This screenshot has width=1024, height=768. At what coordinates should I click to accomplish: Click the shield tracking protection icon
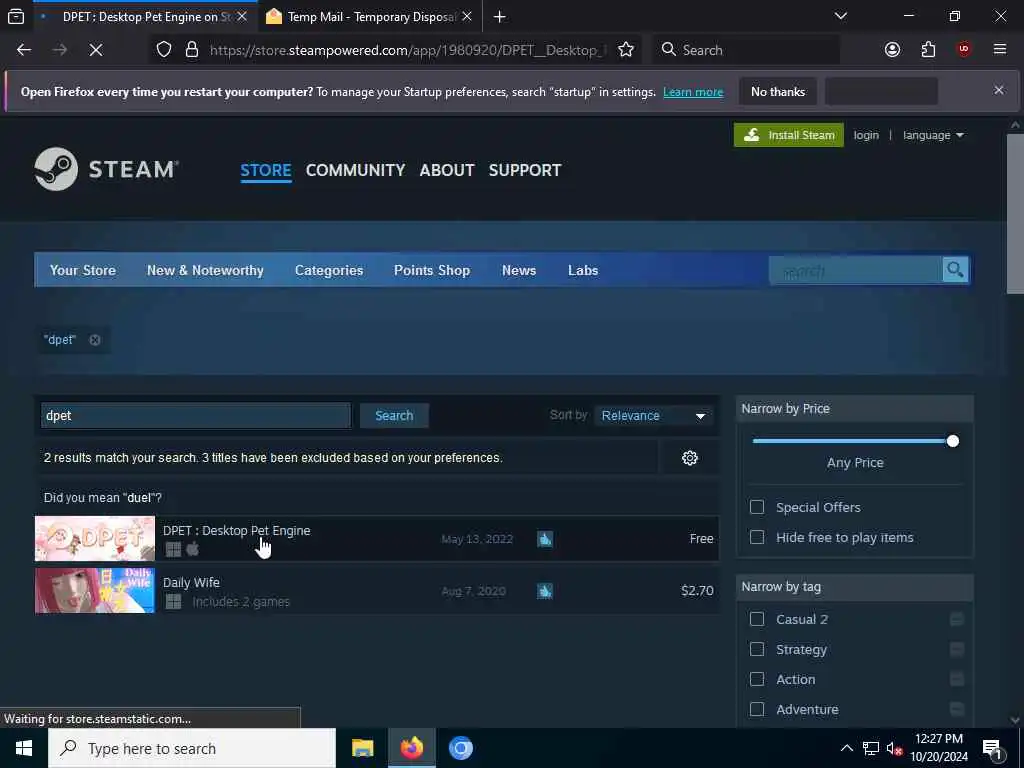click(x=164, y=50)
